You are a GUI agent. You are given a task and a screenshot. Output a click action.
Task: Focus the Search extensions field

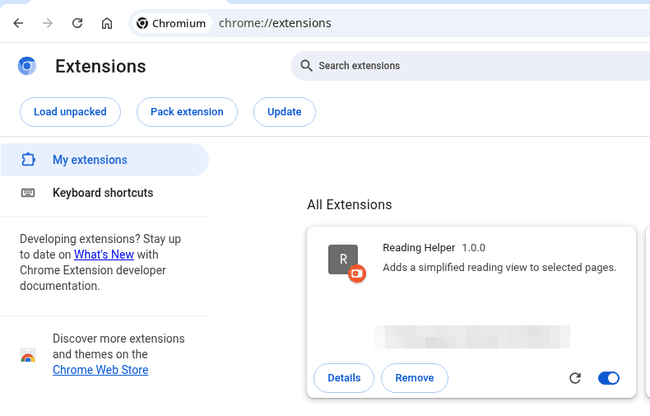470,65
